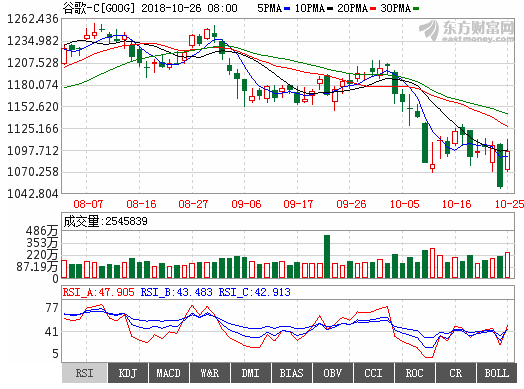
Task: Click the 1097.712 price axis label
Action: tap(33, 151)
